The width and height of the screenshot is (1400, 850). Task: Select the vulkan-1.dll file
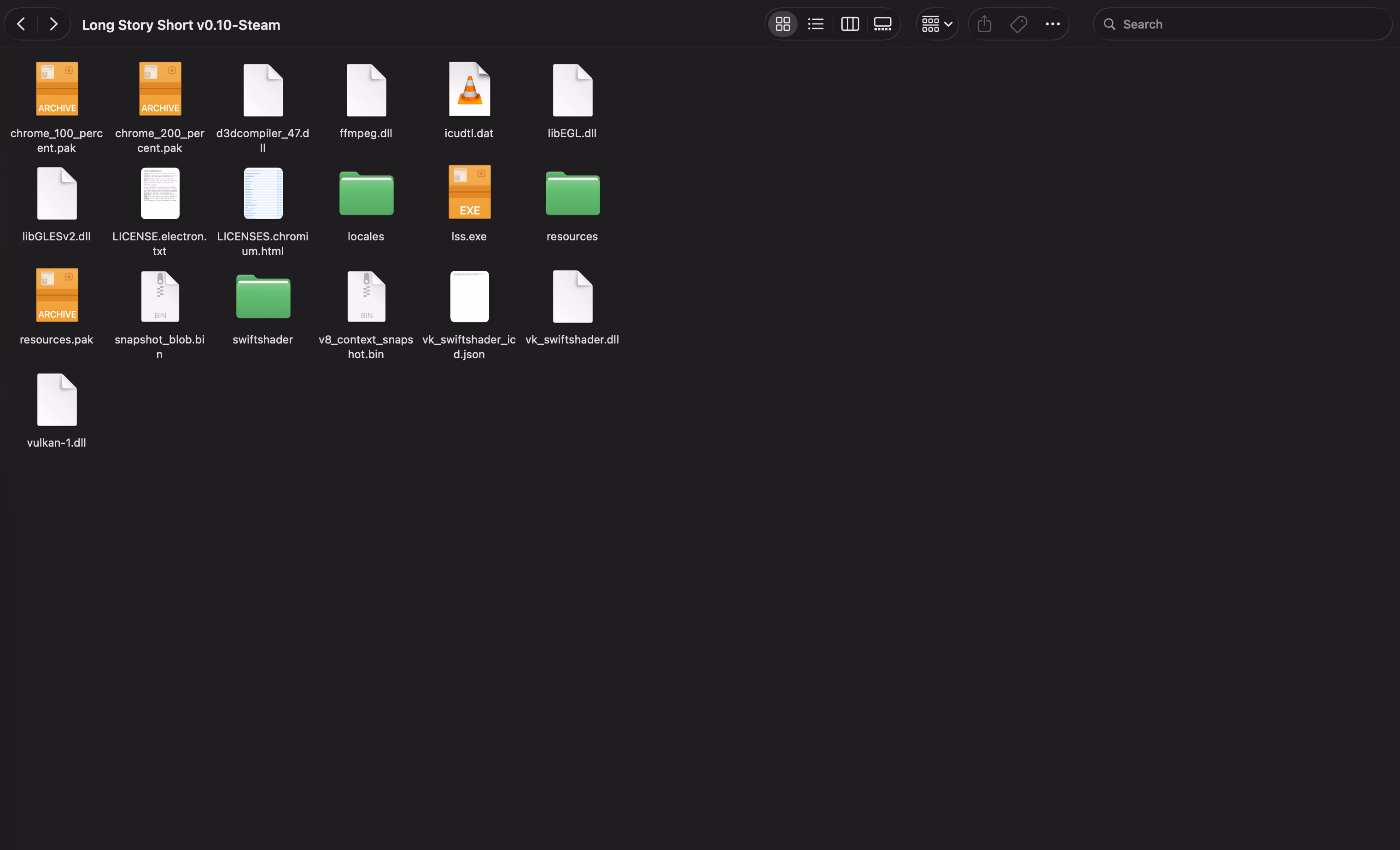point(57,399)
